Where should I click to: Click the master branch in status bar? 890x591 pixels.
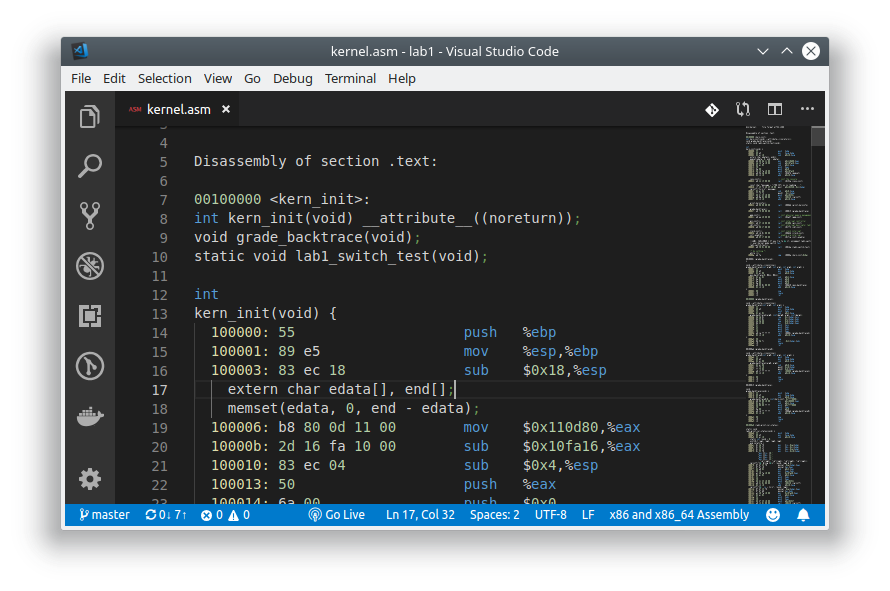104,515
